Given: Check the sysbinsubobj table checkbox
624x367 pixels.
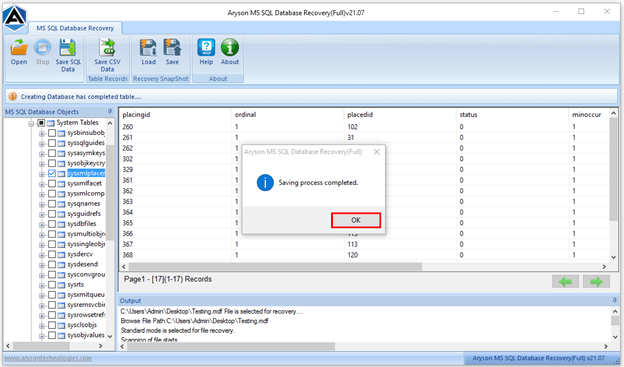Looking at the screenshot, I should (x=52, y=133).
